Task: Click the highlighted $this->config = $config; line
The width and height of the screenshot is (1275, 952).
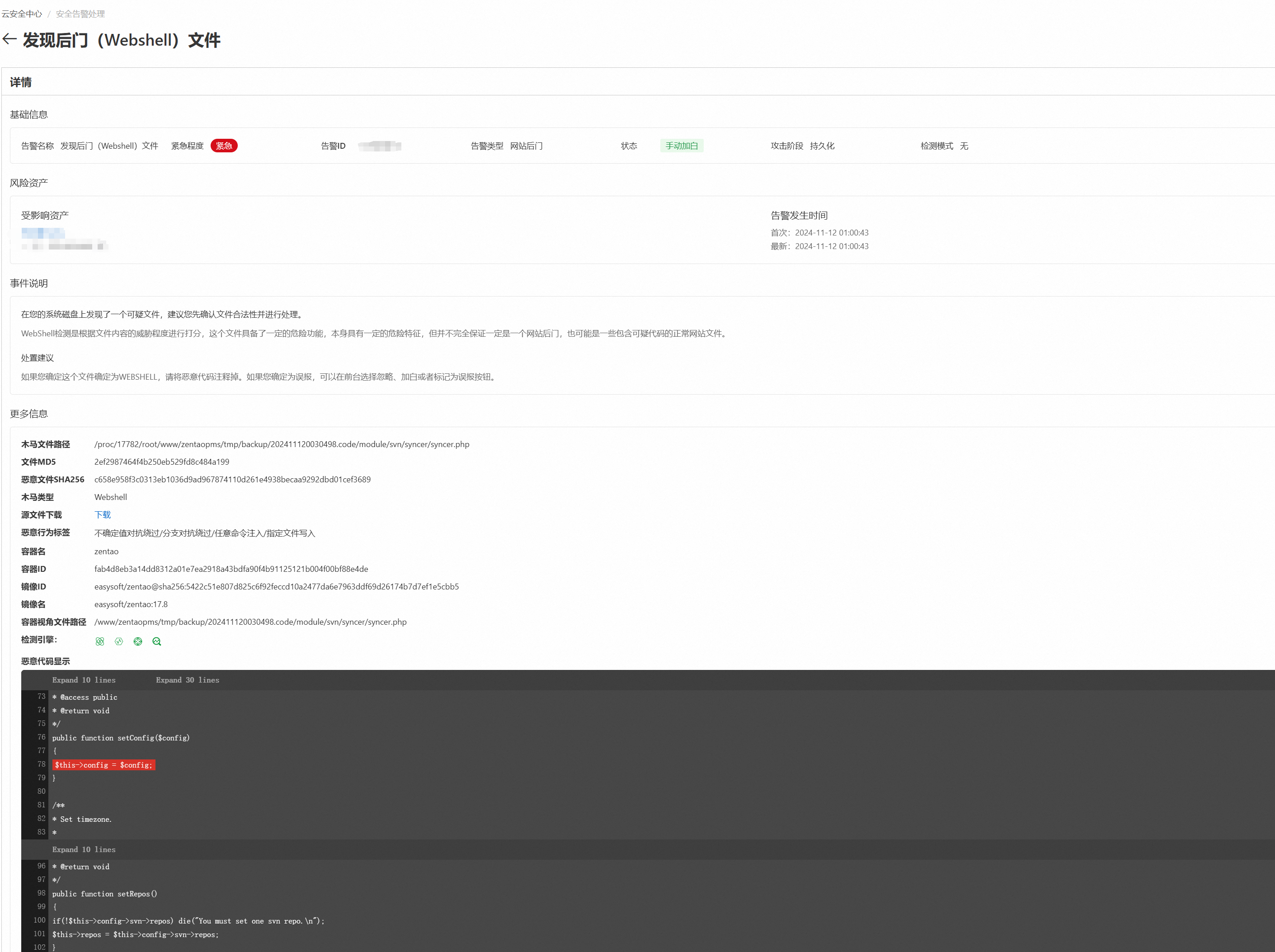Action: click(x=104, y=765)
